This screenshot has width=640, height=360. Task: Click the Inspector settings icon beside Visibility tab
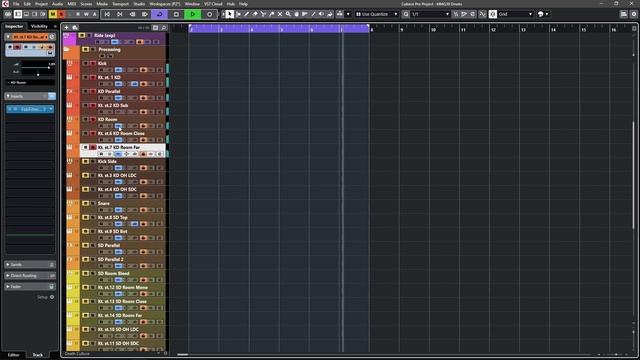coord(55,26)
